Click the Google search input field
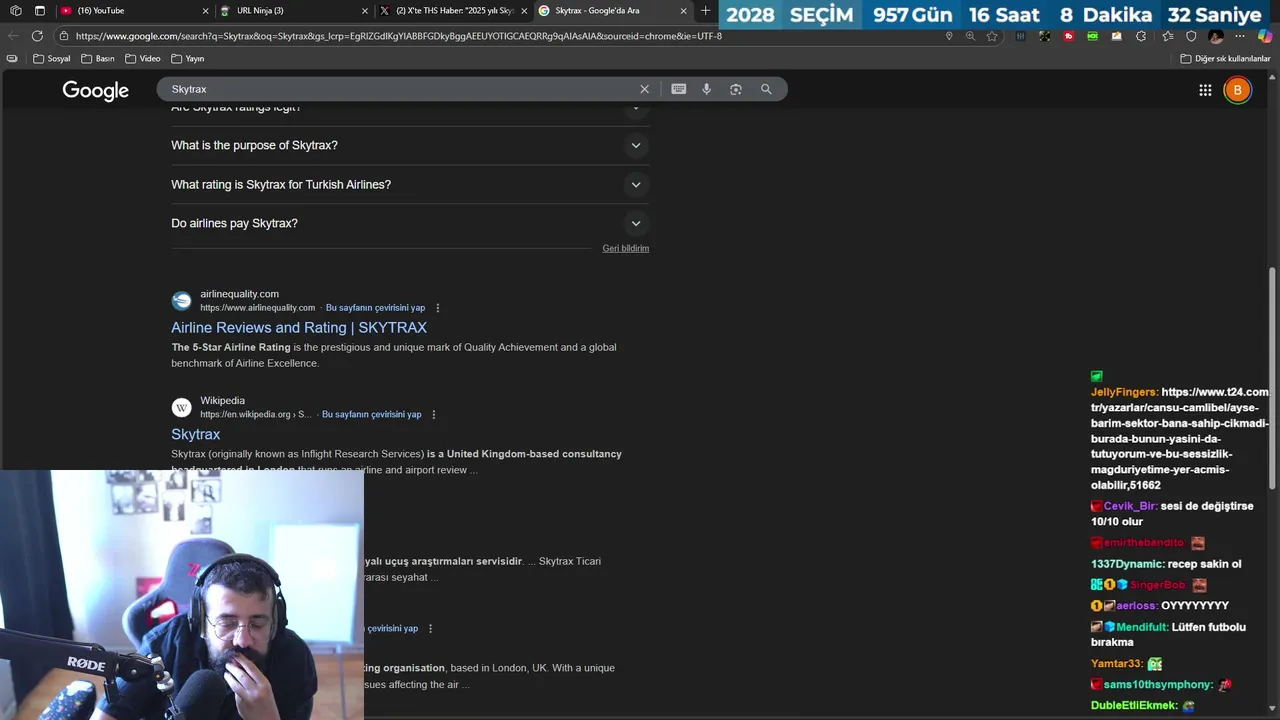This screenshot has height=720, width=1280. point(400,89)
